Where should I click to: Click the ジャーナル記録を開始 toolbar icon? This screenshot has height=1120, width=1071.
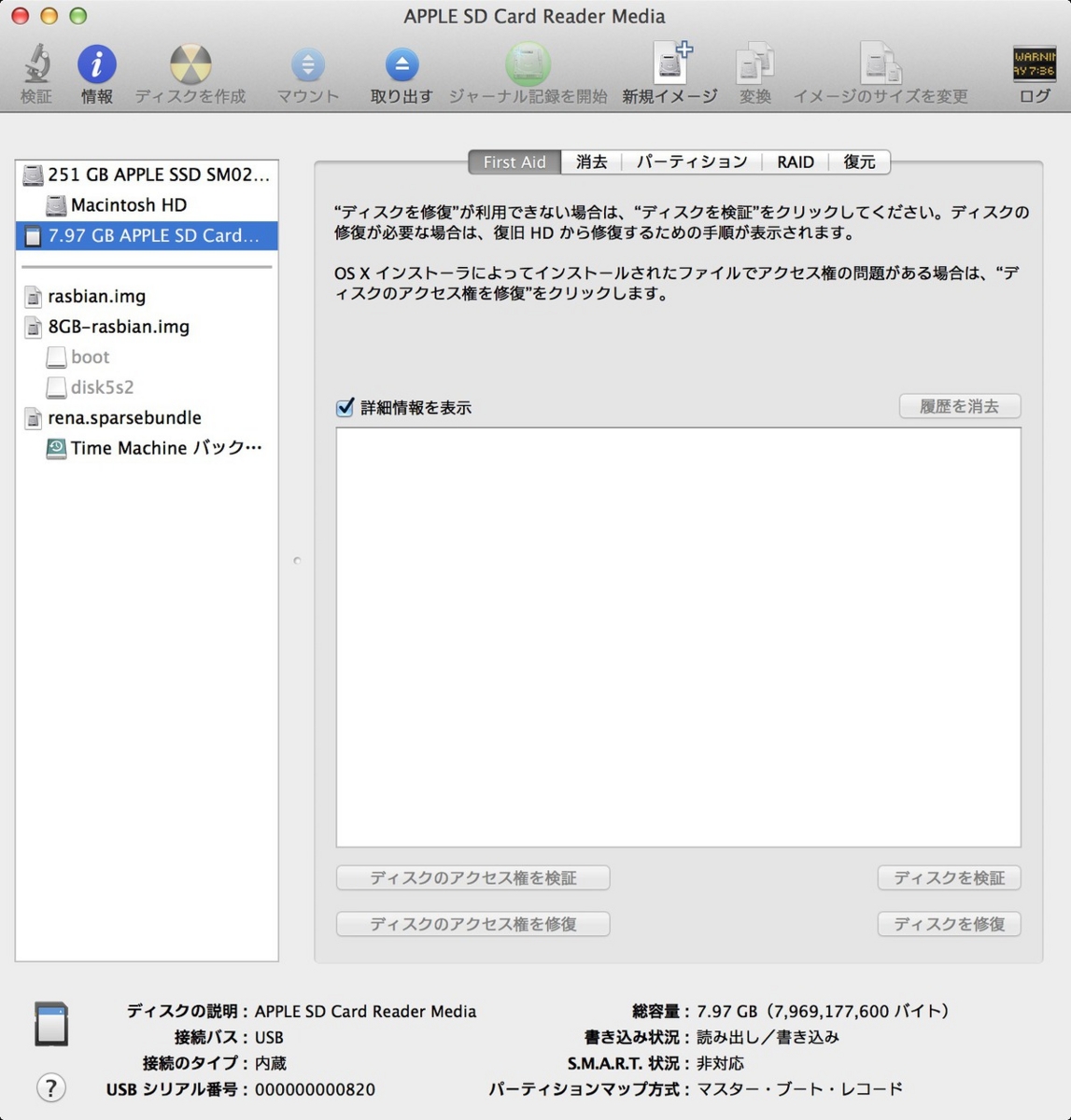[528, 64]
